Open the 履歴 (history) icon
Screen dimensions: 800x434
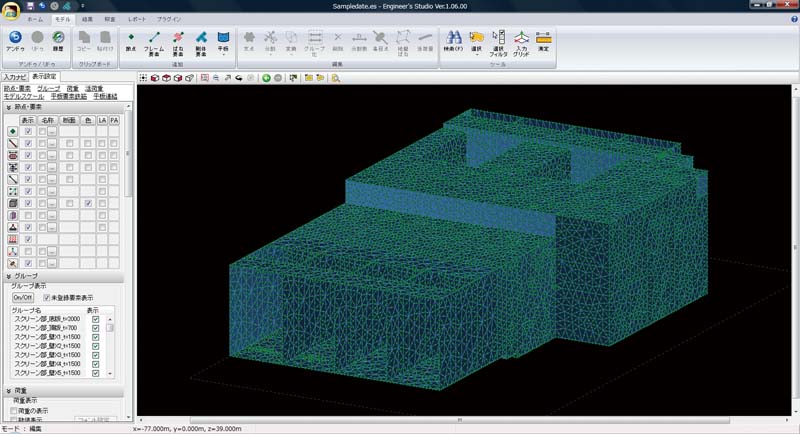point(58,38)
